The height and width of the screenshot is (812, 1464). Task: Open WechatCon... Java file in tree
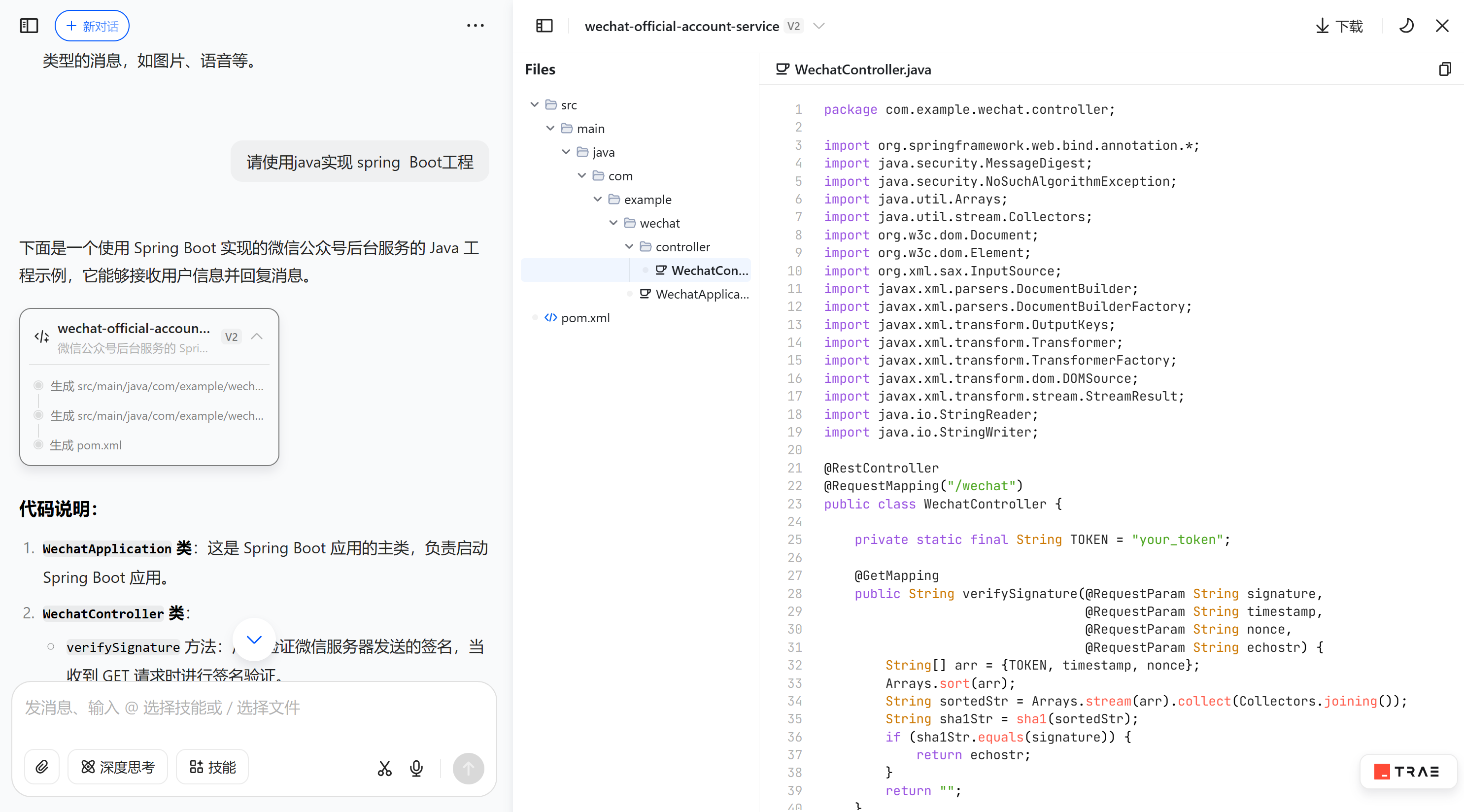[636, 271]
